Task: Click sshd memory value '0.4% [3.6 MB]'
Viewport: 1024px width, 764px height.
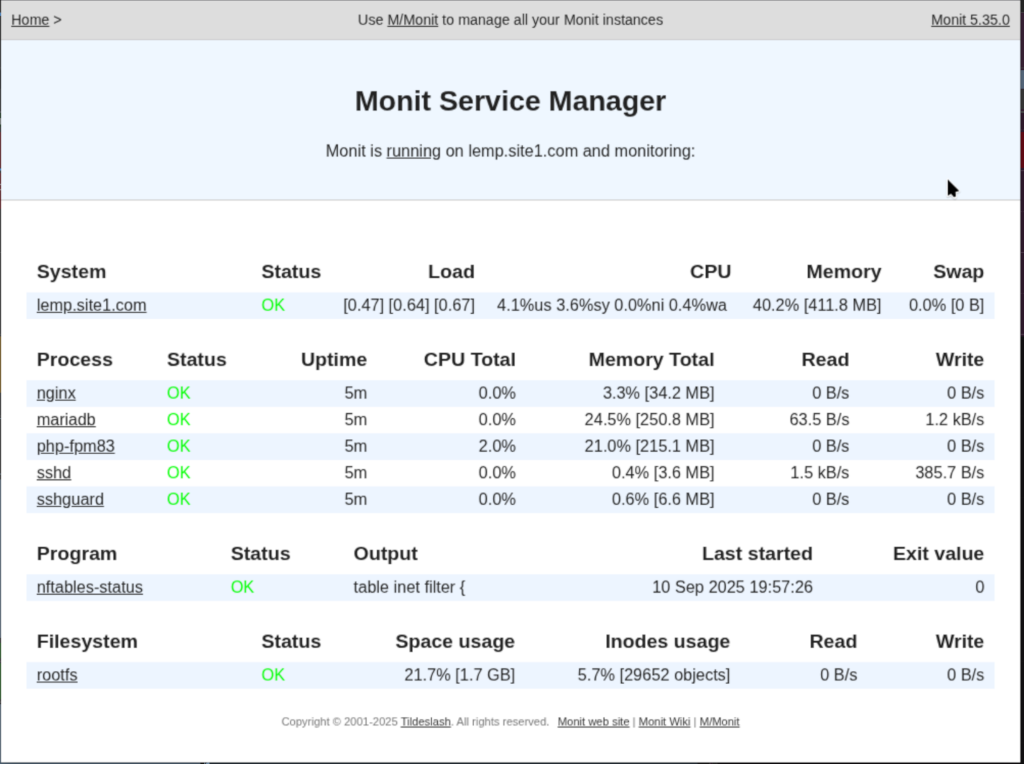Action: pos(663,473)
